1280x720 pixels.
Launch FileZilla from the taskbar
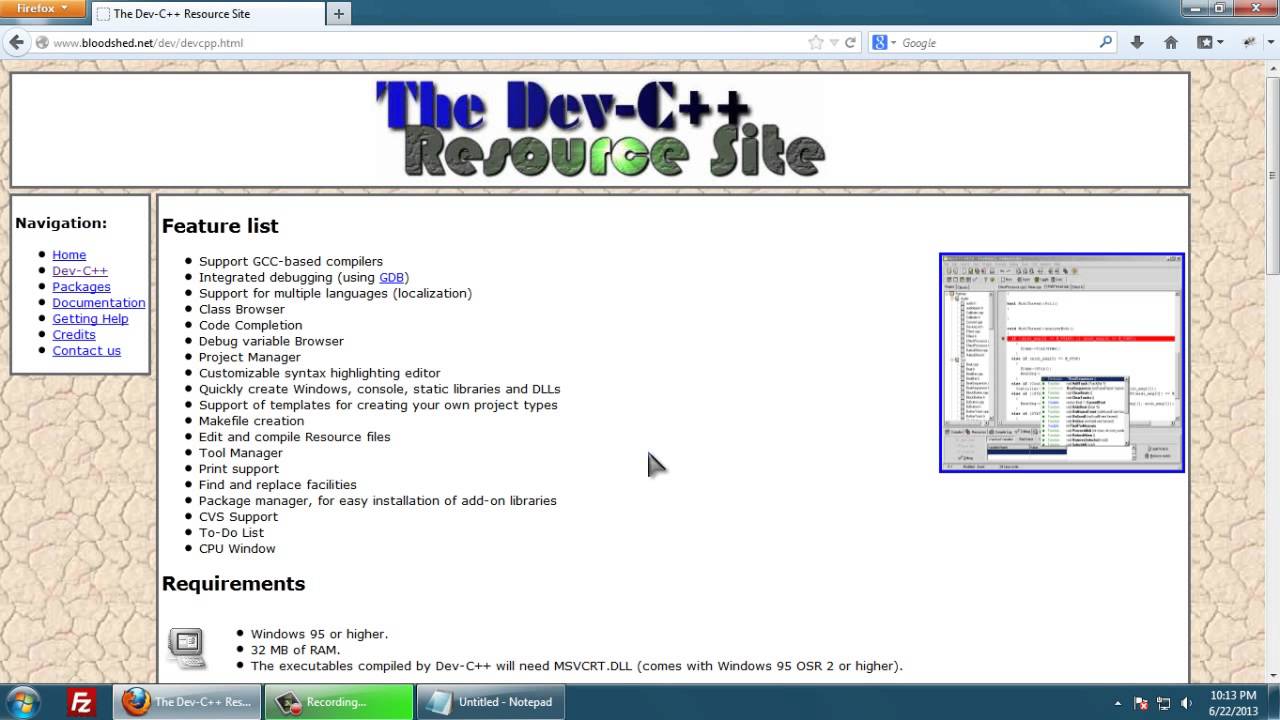81,702
